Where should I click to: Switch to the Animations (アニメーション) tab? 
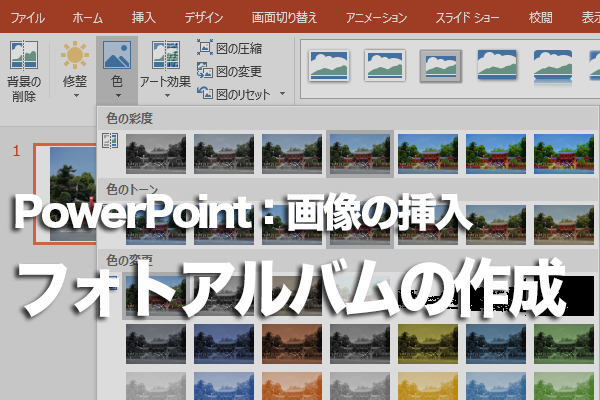376,18
